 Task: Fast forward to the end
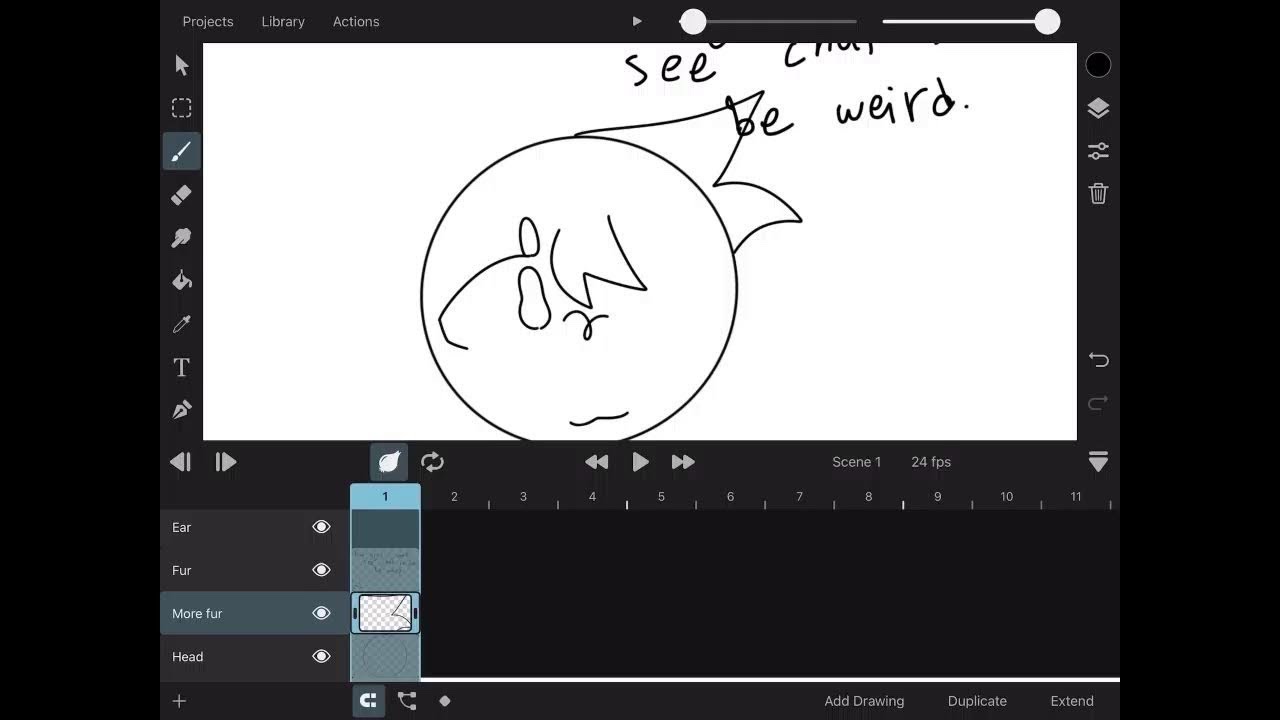683,462
